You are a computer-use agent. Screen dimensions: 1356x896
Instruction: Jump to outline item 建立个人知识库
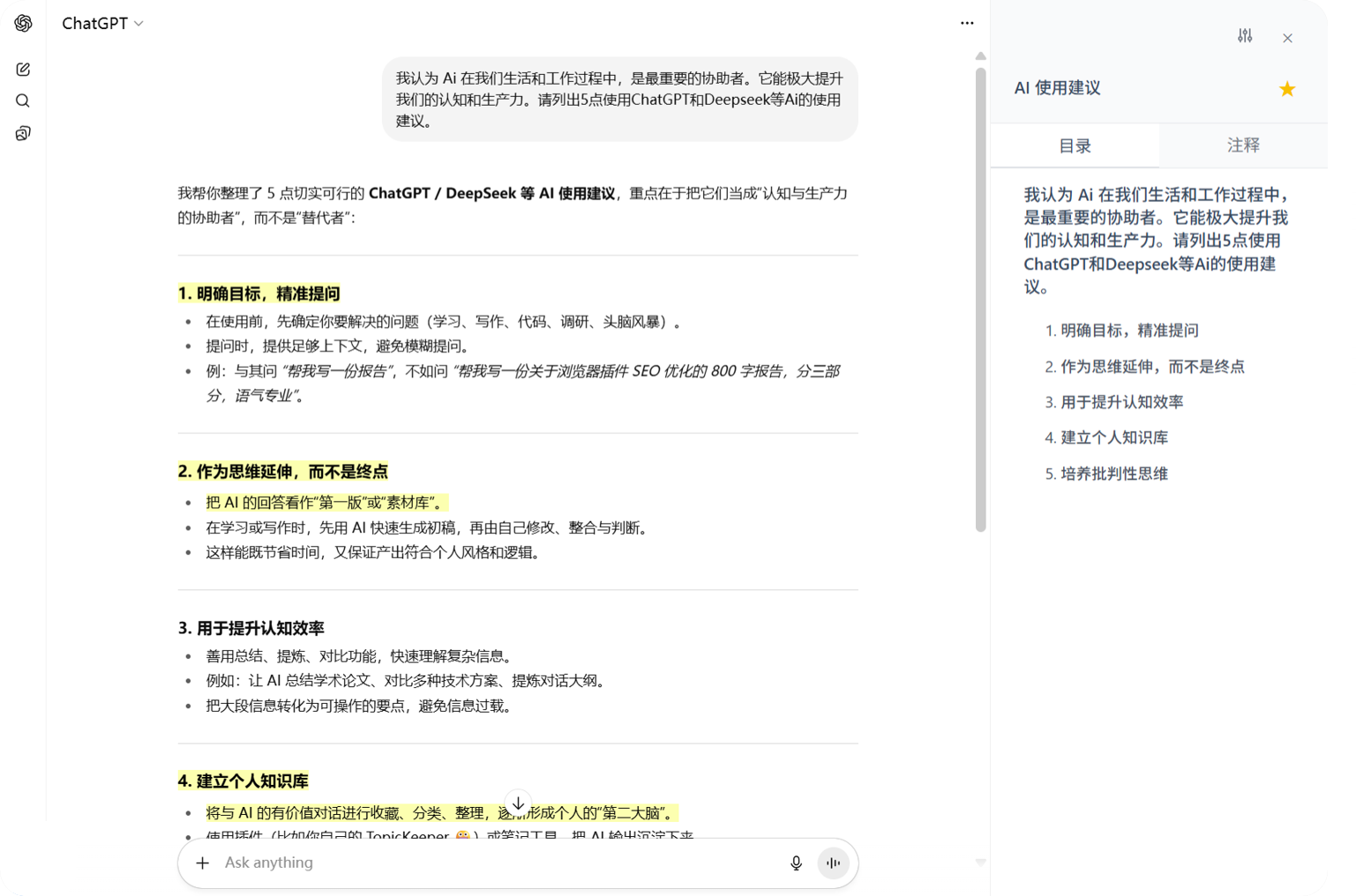[1106, 437]
